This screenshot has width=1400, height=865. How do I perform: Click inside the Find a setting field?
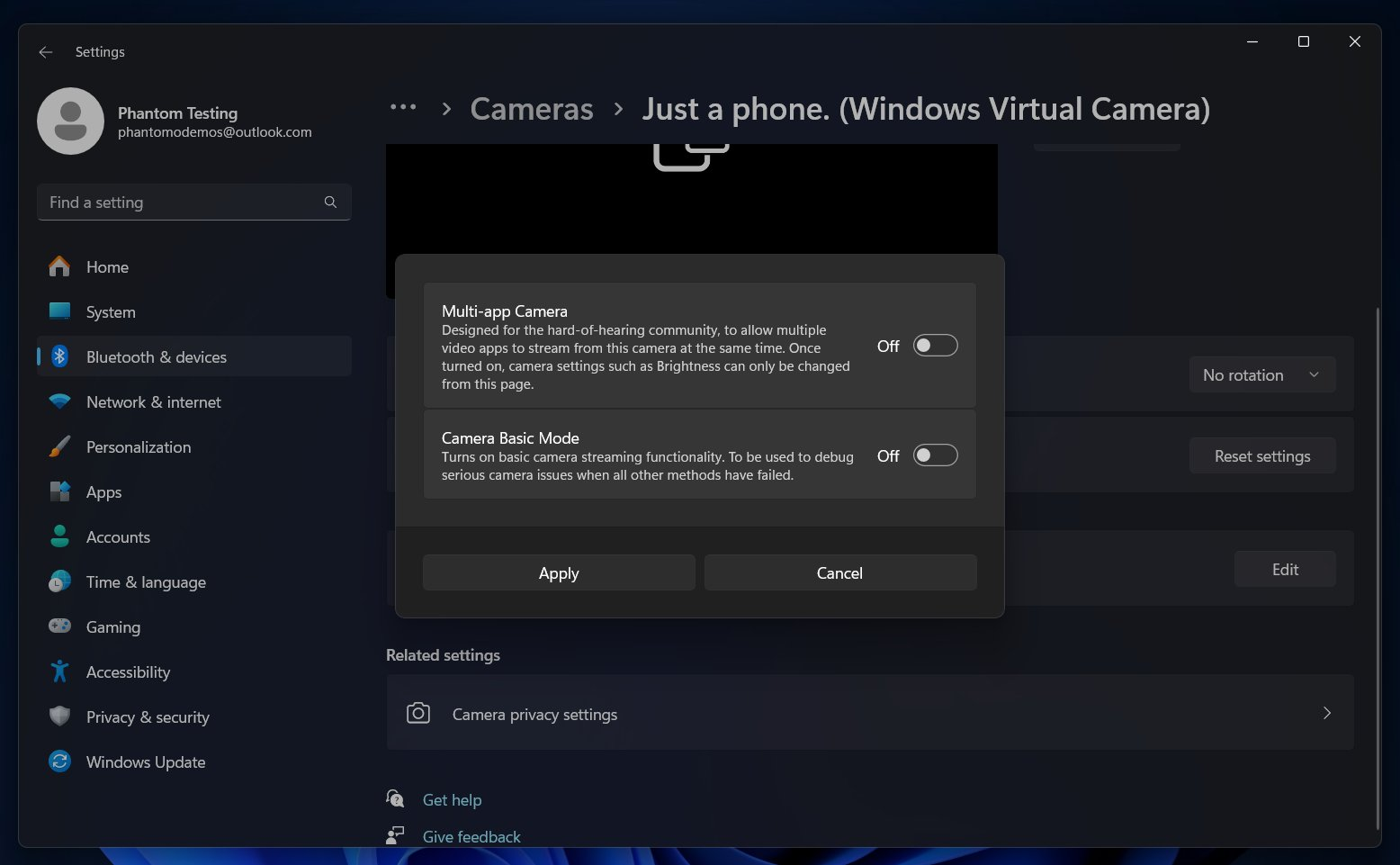coord(180,202)
